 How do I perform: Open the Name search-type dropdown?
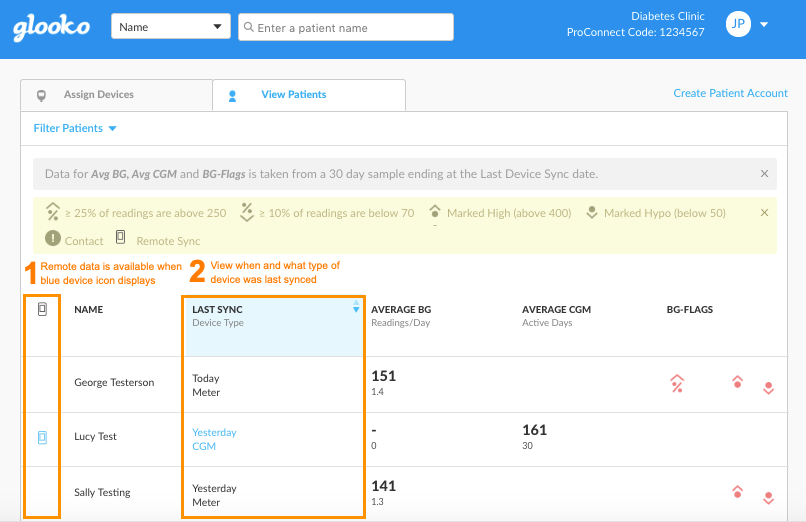pyautogui.click(x=171, y=27)
